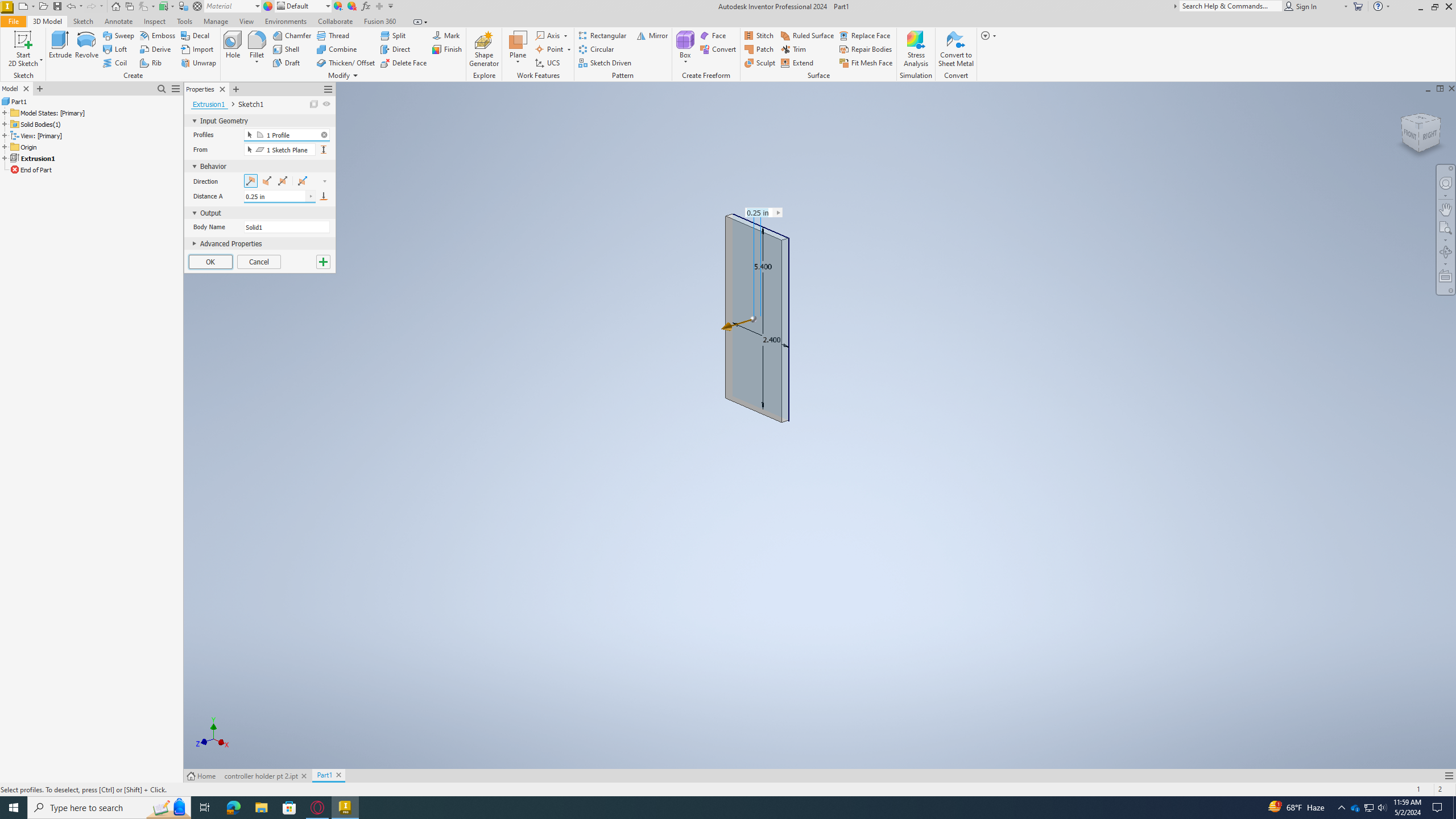Choose the Loft tool

(115, 49)
